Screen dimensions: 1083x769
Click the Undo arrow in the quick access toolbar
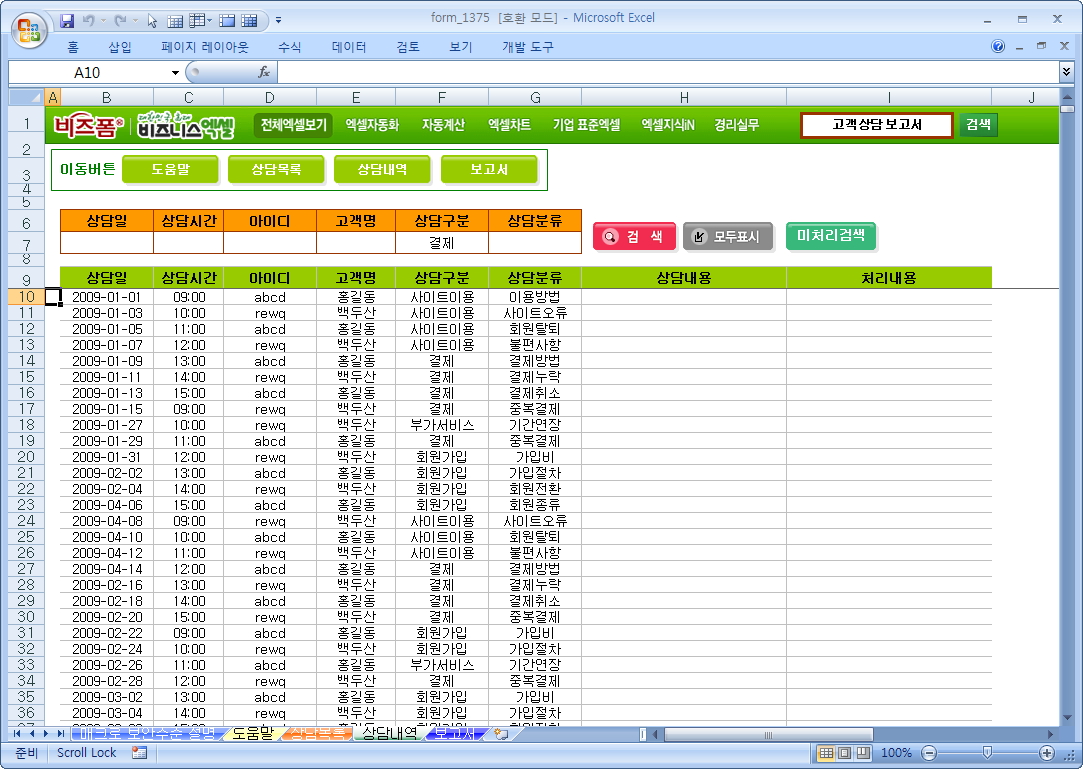coord(89,19)
